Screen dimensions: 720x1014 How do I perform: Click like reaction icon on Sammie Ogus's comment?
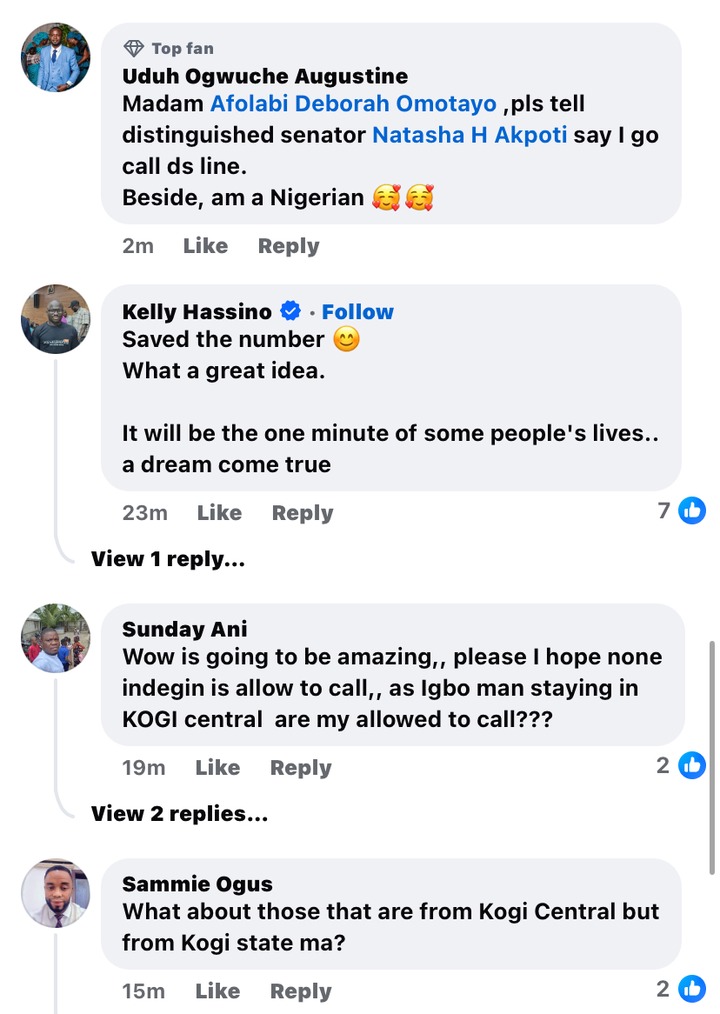tap(692, 990)
